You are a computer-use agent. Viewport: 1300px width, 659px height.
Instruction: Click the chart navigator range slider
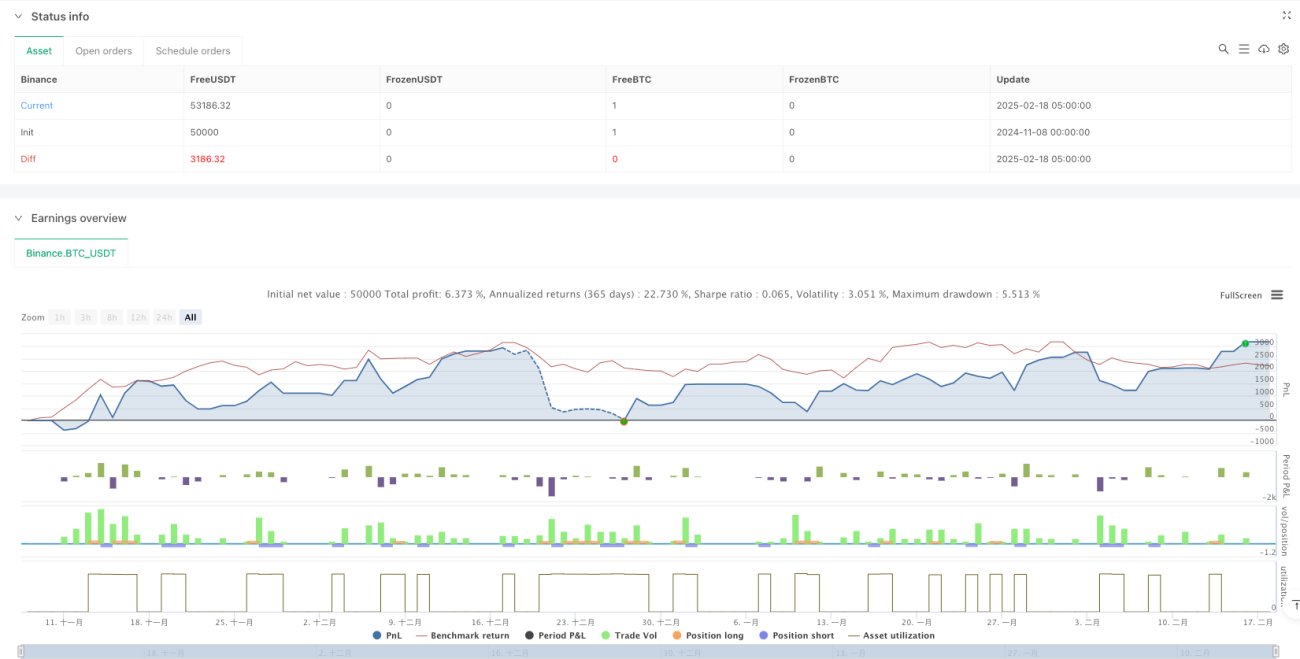pyautogui.click(x=650, y=652)
